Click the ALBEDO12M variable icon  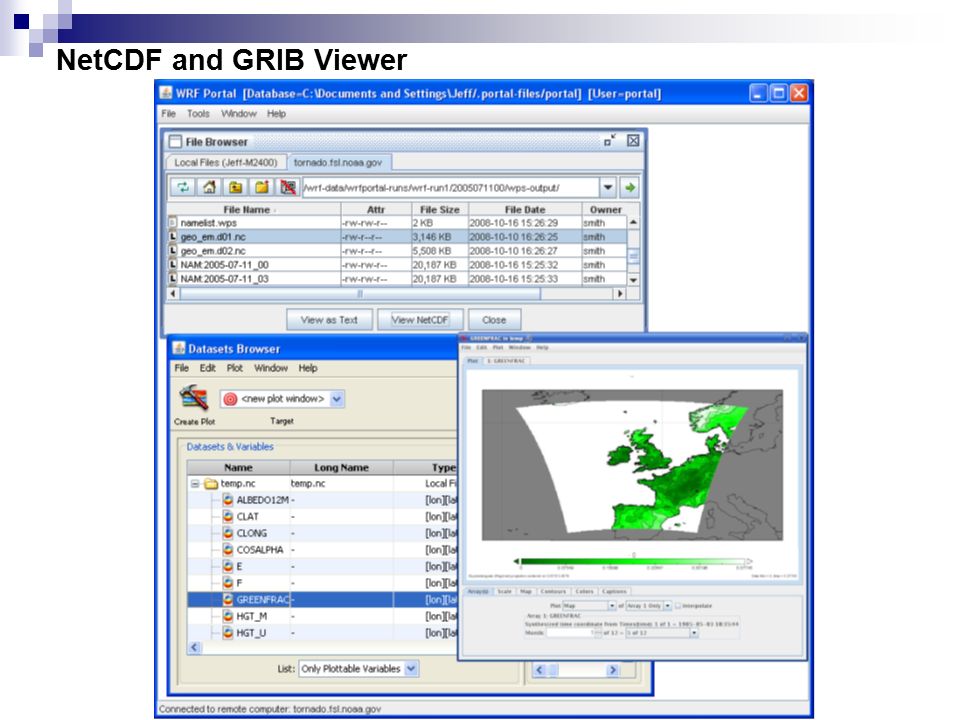[228, 500]
